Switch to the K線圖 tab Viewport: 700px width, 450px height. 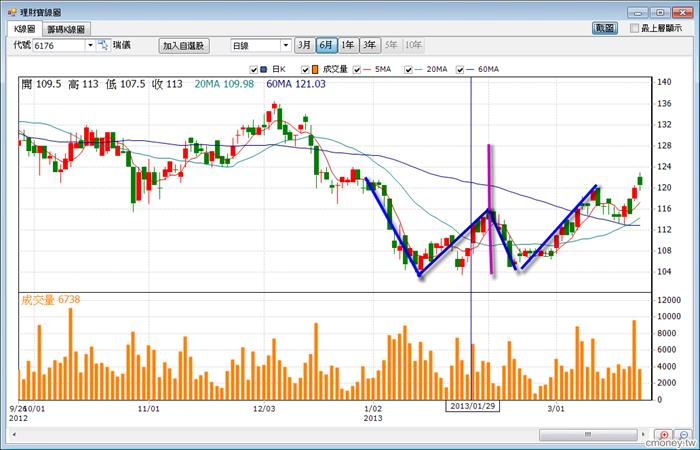tap(24, 30)
